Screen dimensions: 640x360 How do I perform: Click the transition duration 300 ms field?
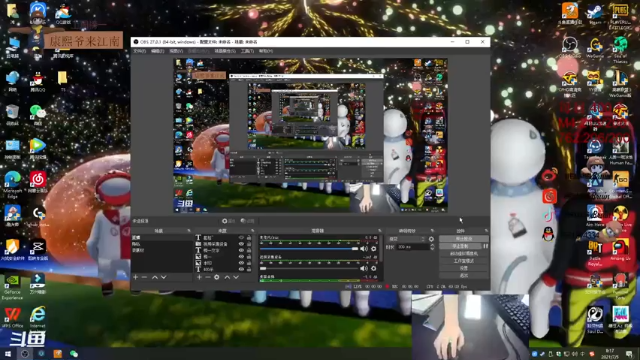tap(413, 247)
